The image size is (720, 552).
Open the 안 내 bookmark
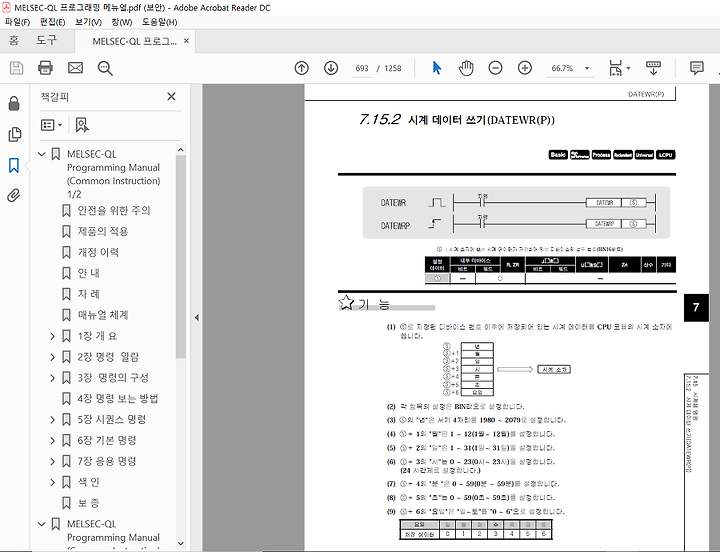coord(89,273)
